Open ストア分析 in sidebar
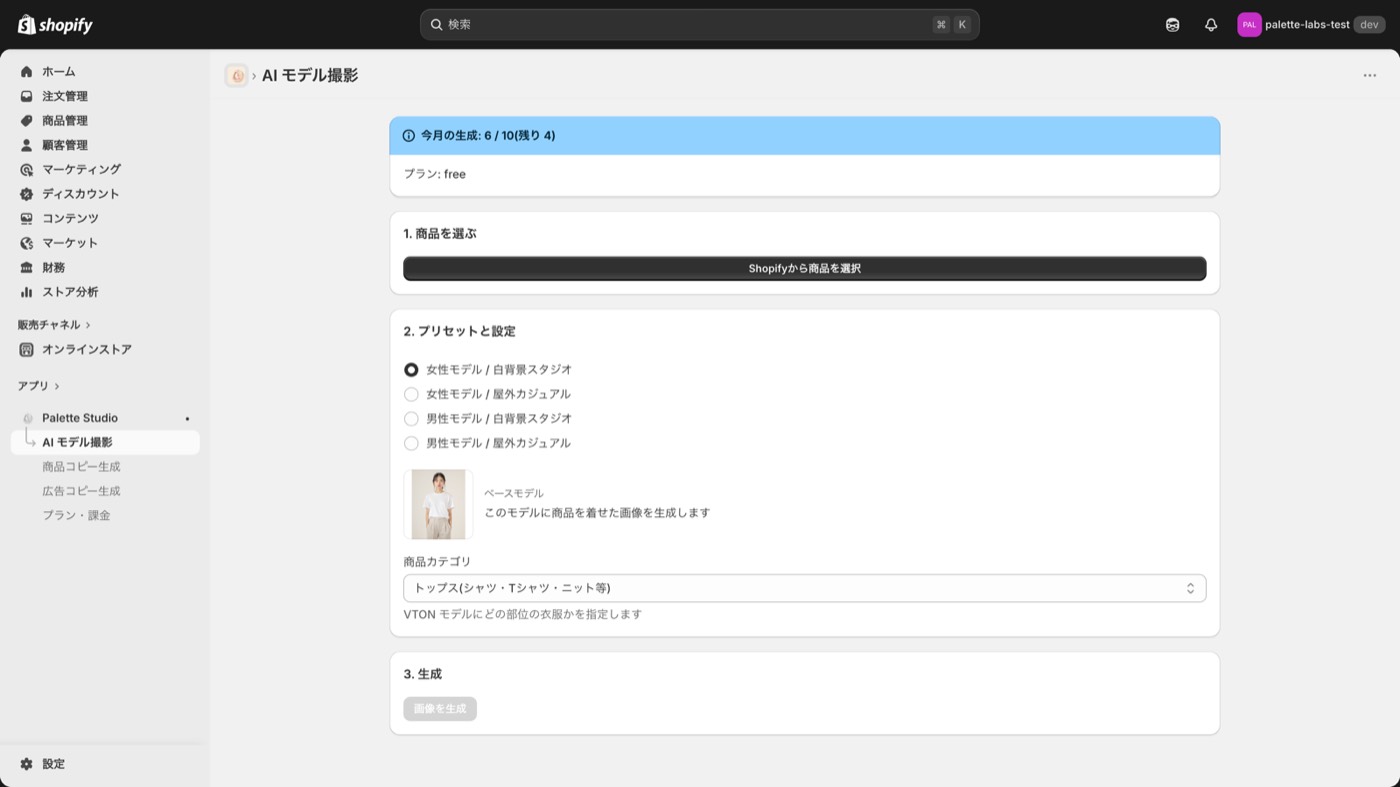The height and width of the screenshot is (787, 1400). (x=70, y=292)
